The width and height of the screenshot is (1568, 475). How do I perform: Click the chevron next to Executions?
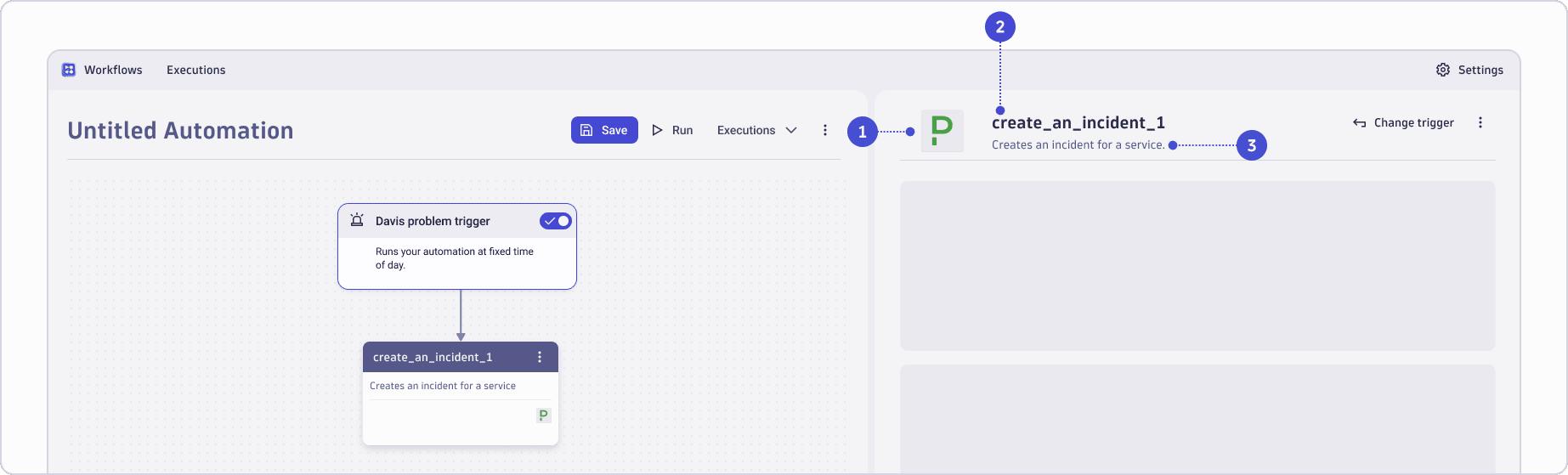791,130
